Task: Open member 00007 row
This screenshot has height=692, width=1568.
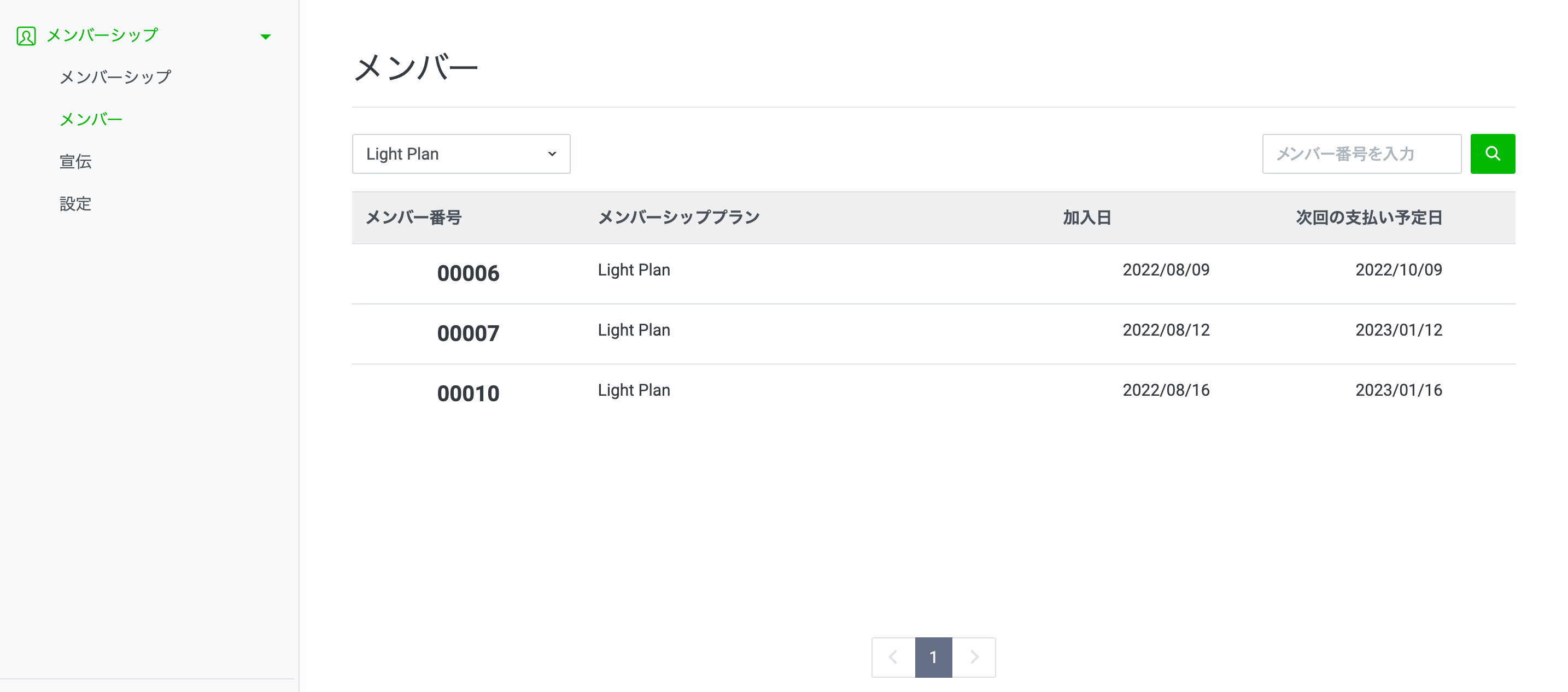Action: [467, 333]
